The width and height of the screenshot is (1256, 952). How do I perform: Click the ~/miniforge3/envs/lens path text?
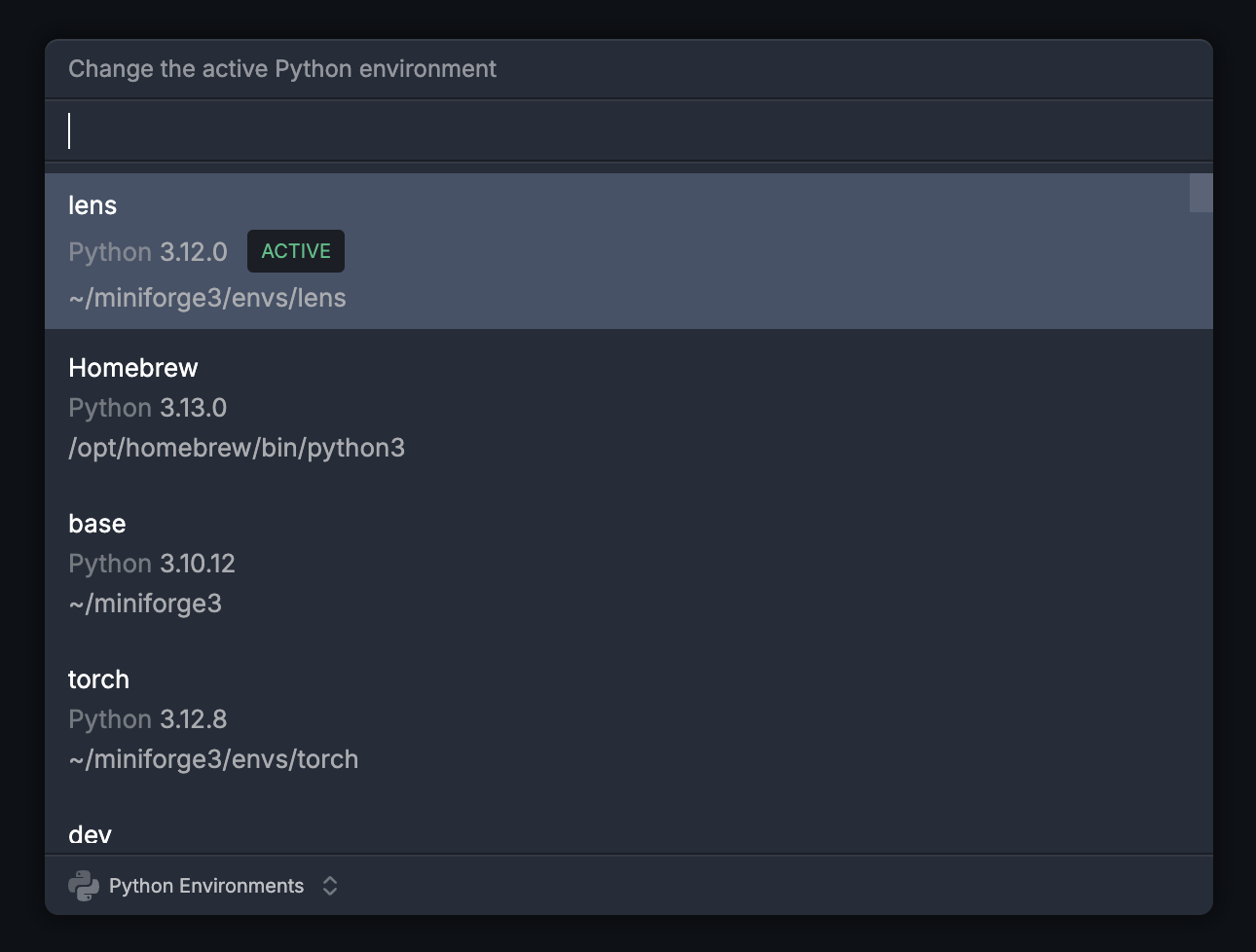pyautogui.click(x=206, y=298)
